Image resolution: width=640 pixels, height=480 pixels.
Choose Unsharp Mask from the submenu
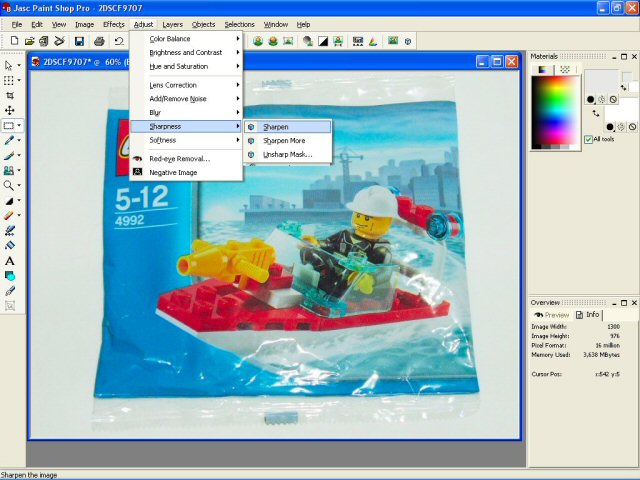tap(288, 155)
